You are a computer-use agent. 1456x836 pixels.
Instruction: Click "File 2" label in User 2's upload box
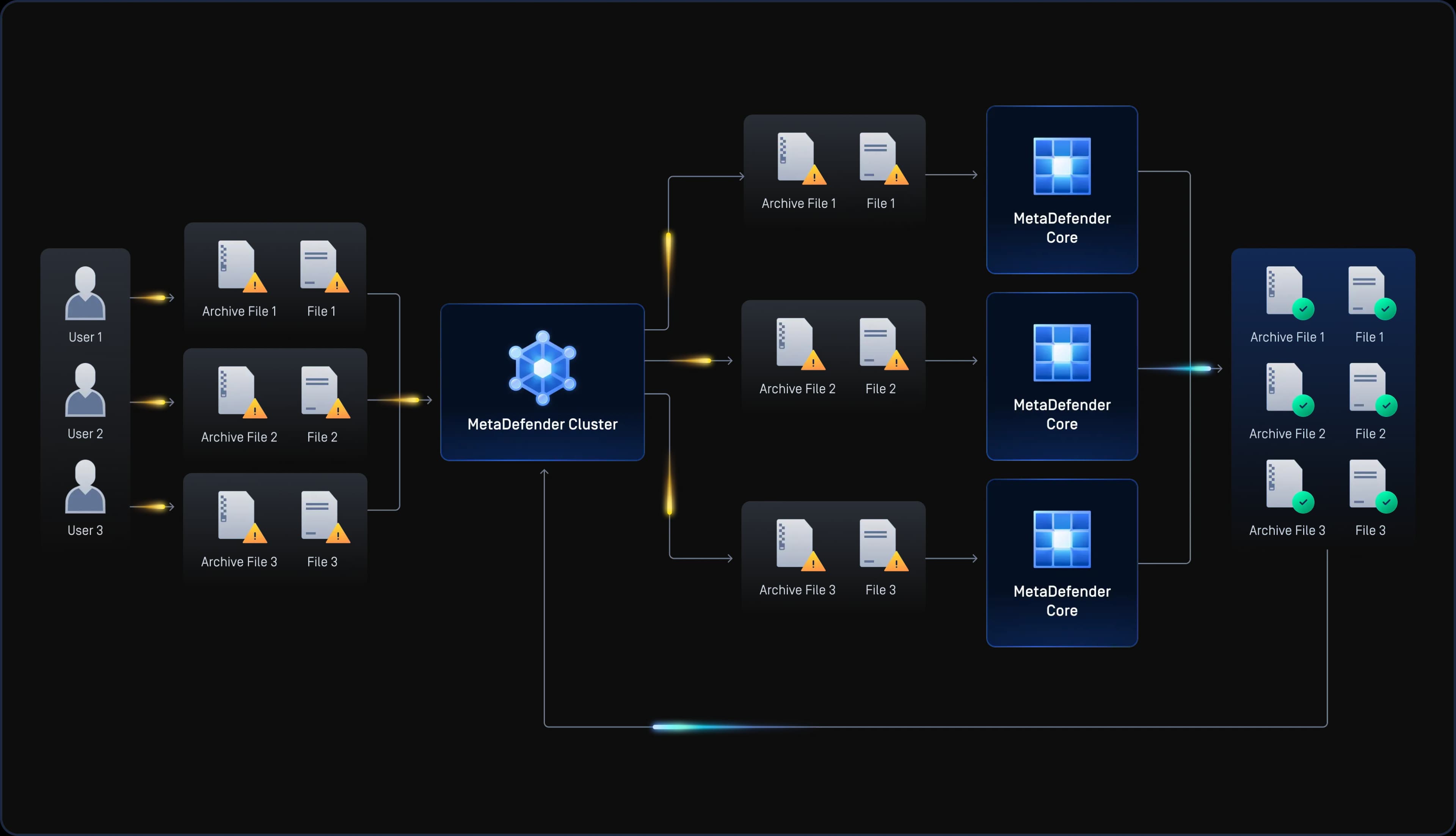click(x=322, y=437)
